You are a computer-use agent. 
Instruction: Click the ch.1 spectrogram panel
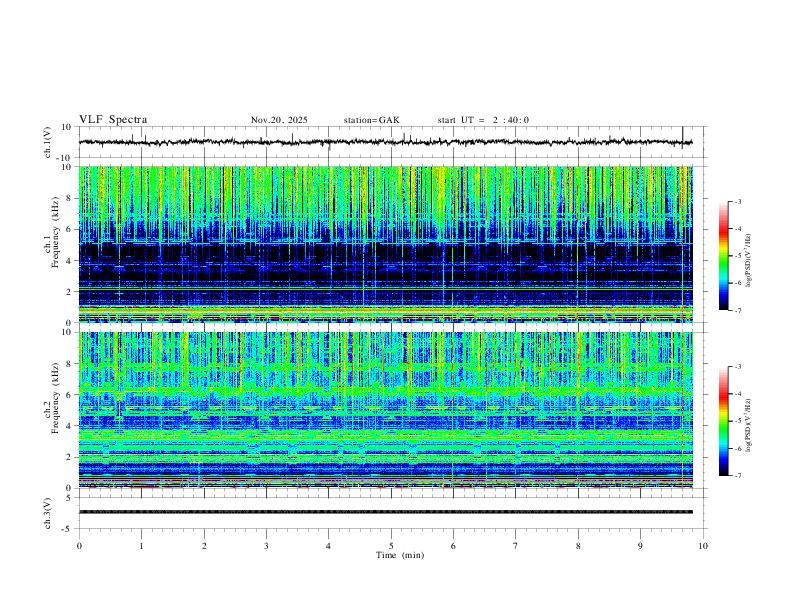[x=385, y=244]
